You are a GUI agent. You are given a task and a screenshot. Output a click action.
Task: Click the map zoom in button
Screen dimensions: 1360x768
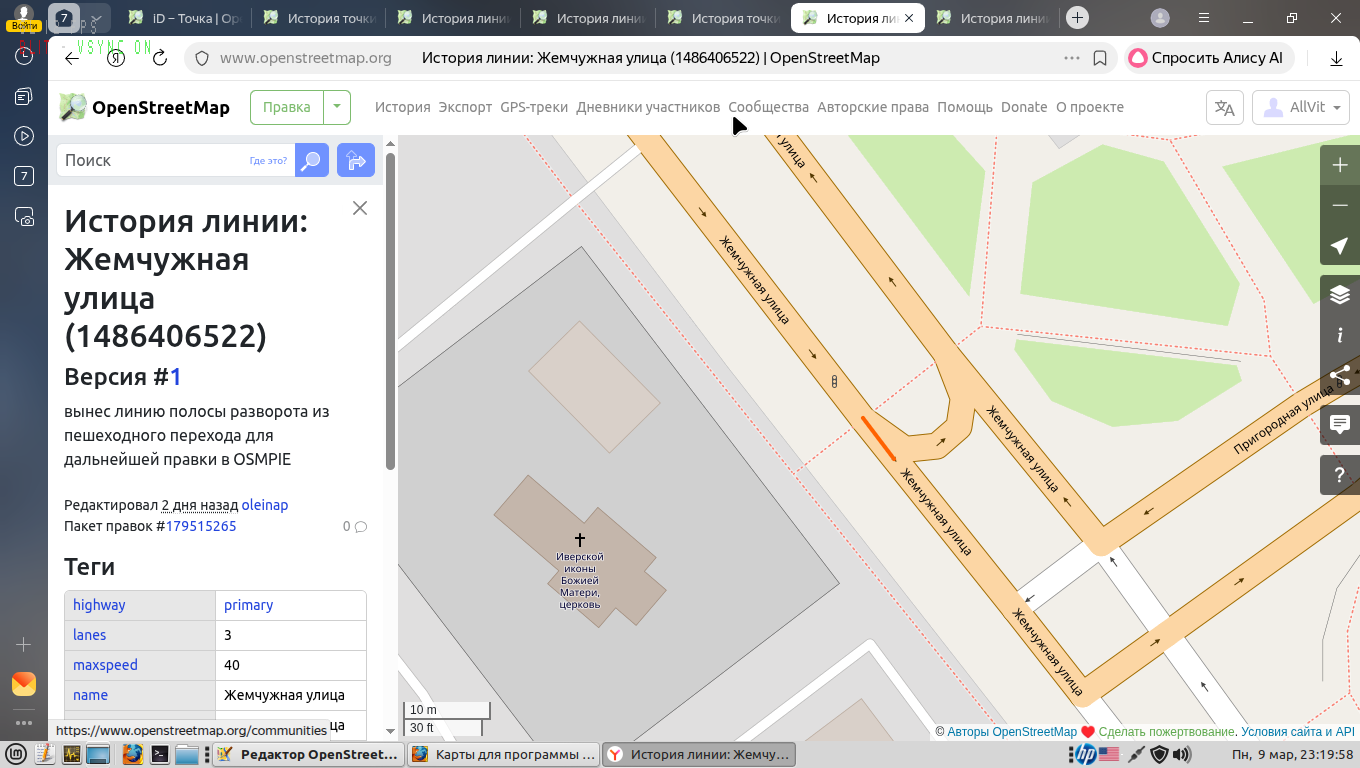[x=1340, y=165]
